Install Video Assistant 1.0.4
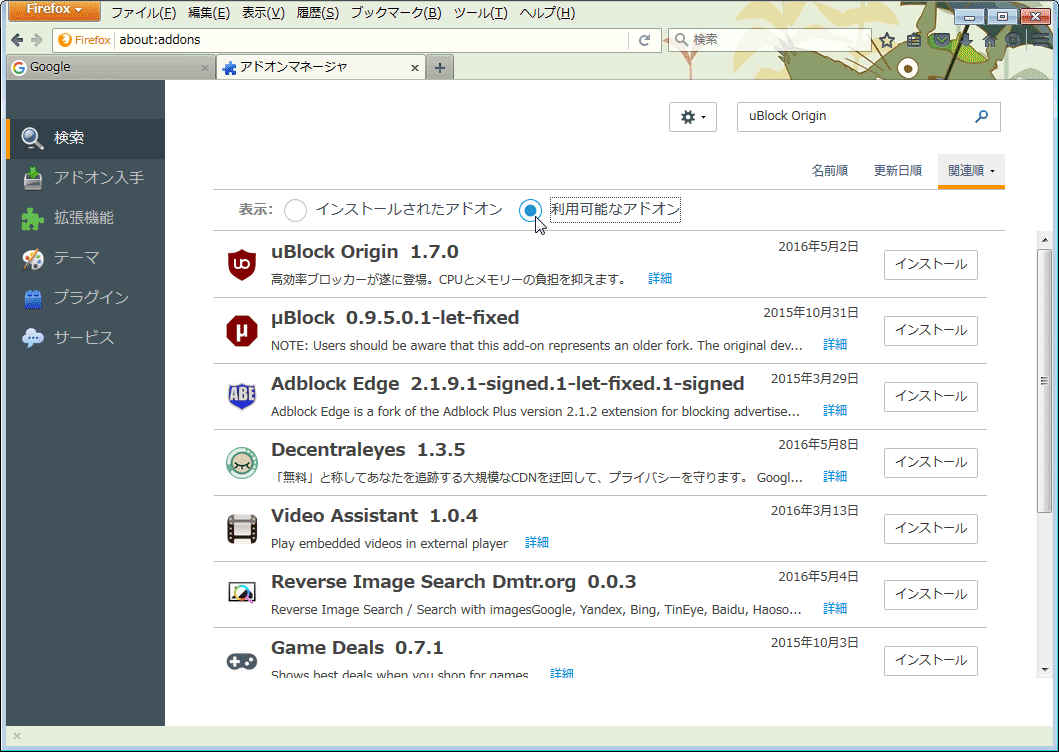The image size is (1059, 752). pos(931,528)
